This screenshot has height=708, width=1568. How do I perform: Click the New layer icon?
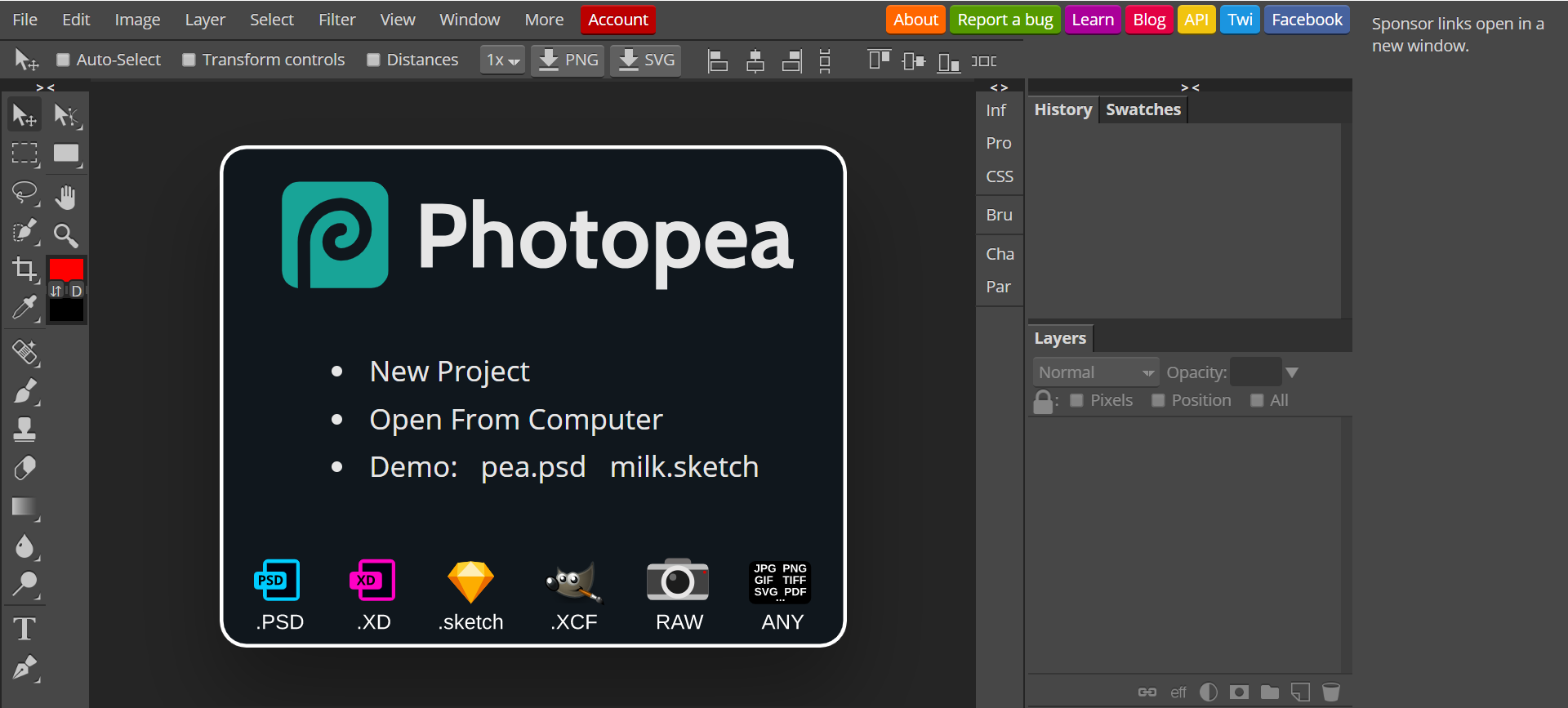[1300, 692]
